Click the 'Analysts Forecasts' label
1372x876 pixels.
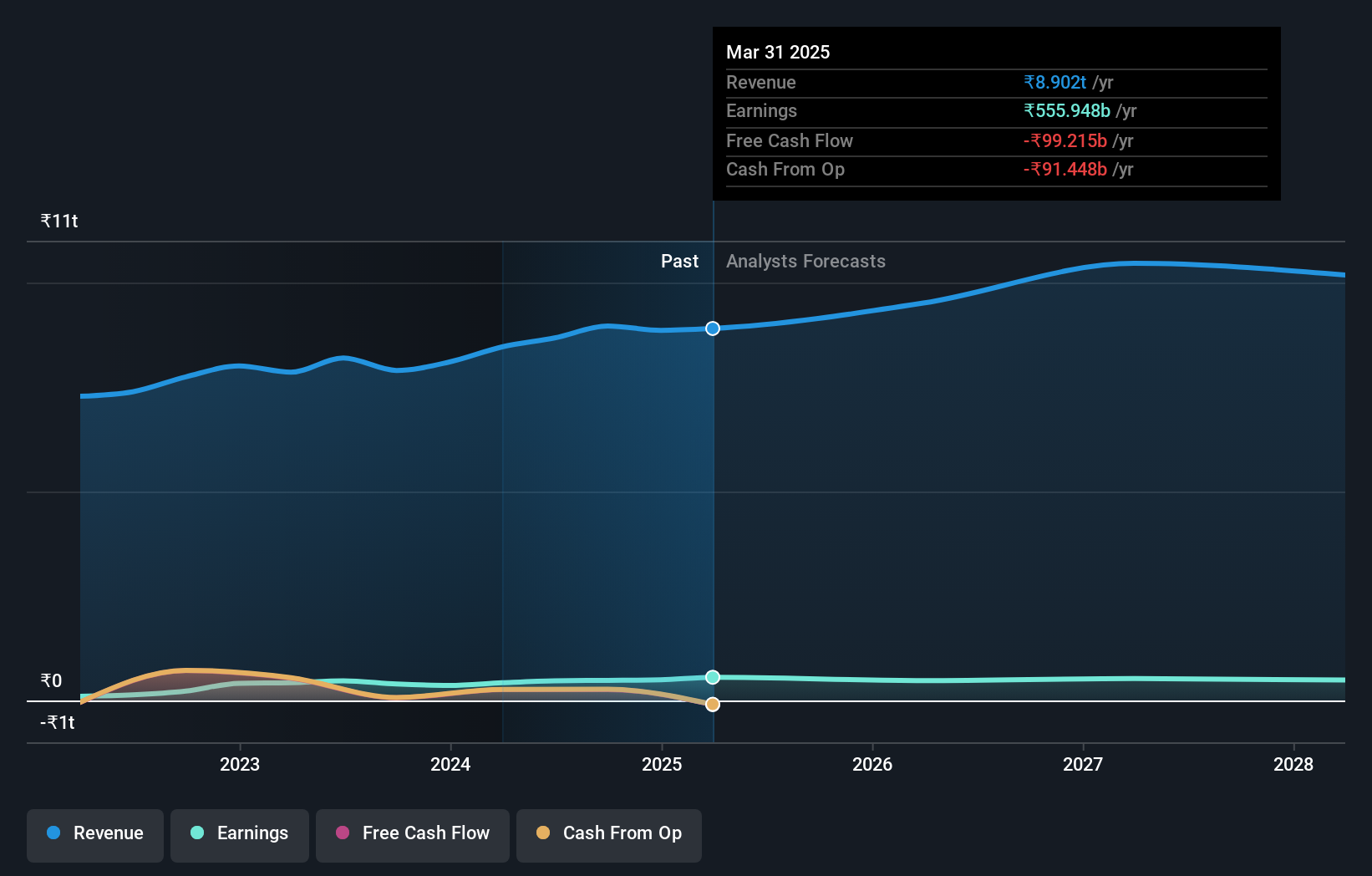coord(805,262)
